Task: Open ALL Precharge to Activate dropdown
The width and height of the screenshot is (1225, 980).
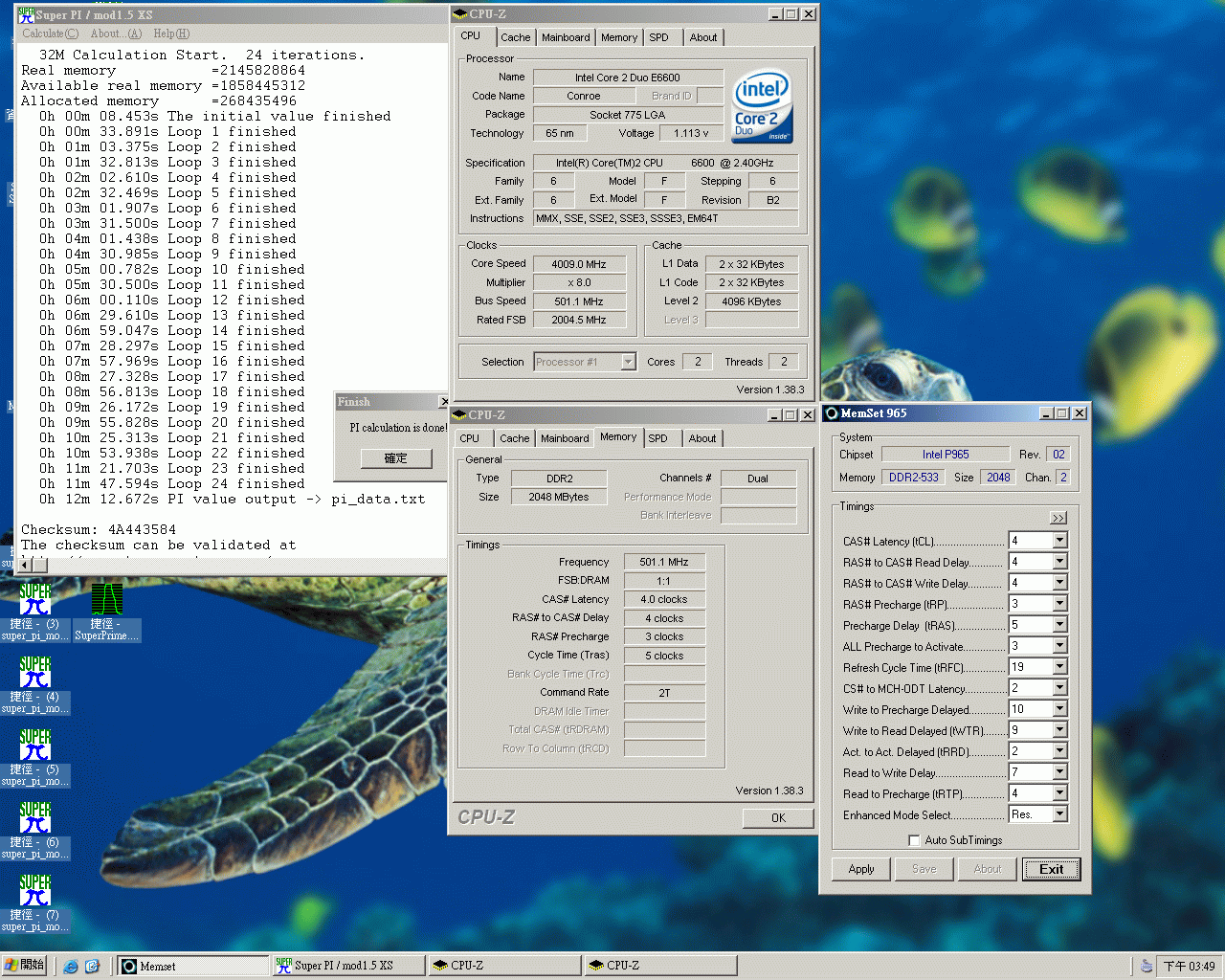Action: 1059,646
